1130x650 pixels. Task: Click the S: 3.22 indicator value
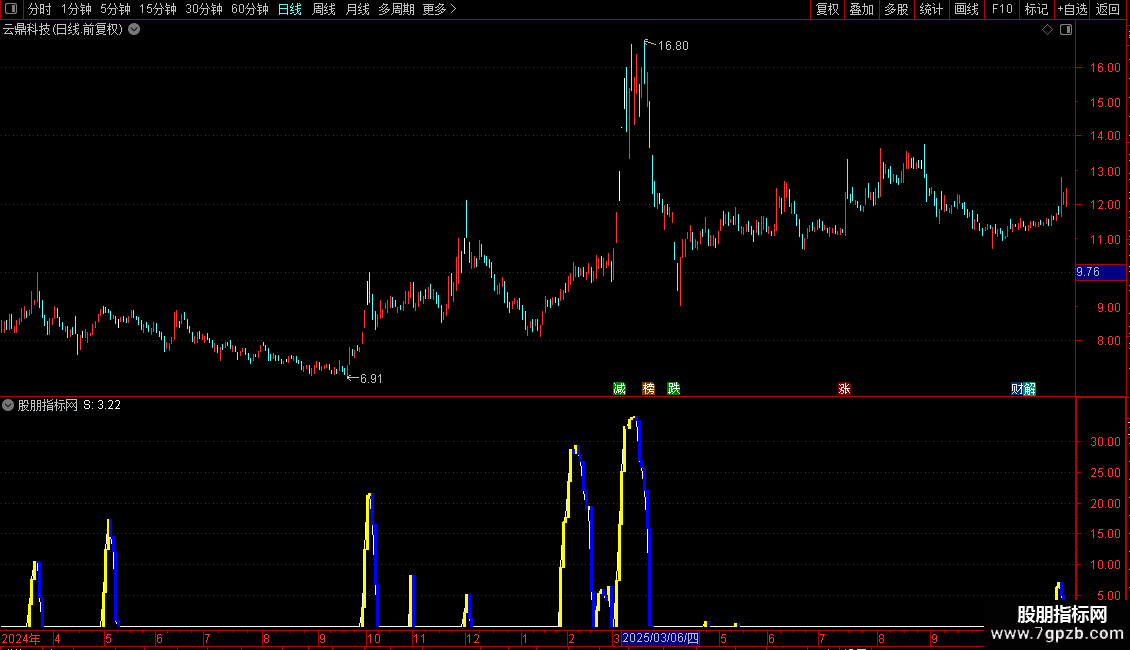tap(102, 405)
